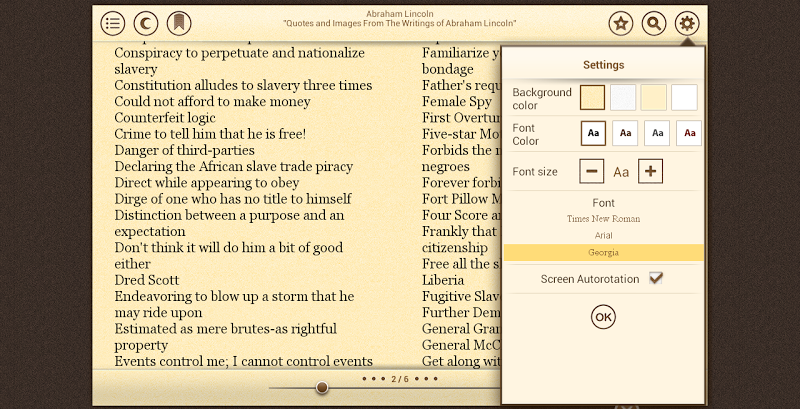The image size is (800, 409).
Task: Choose the first black font color
Action: coord(593,133)
